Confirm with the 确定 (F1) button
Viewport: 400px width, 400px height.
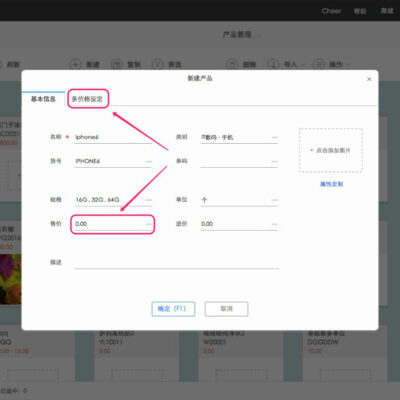click(x=173, y=309)
